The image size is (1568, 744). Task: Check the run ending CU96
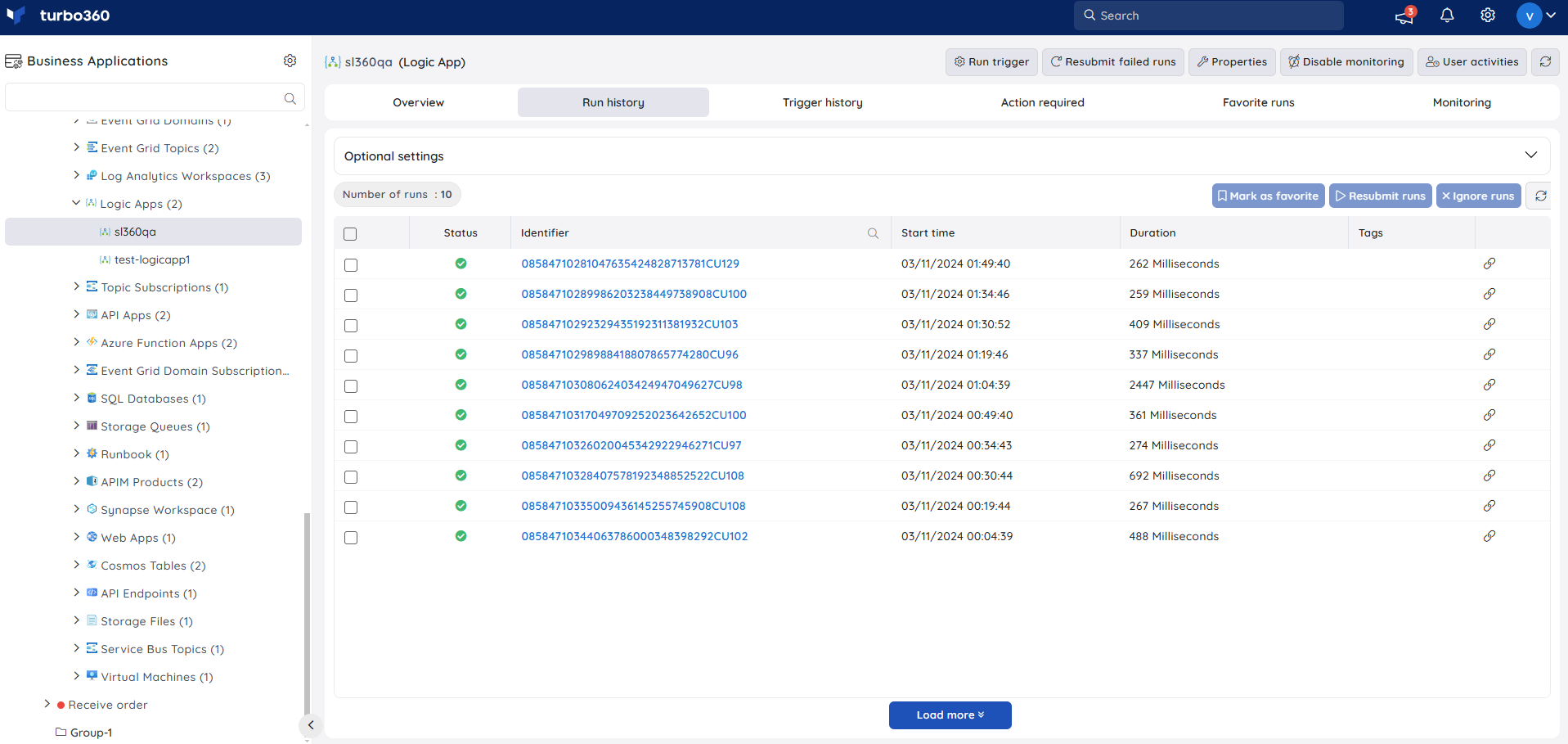351,356
